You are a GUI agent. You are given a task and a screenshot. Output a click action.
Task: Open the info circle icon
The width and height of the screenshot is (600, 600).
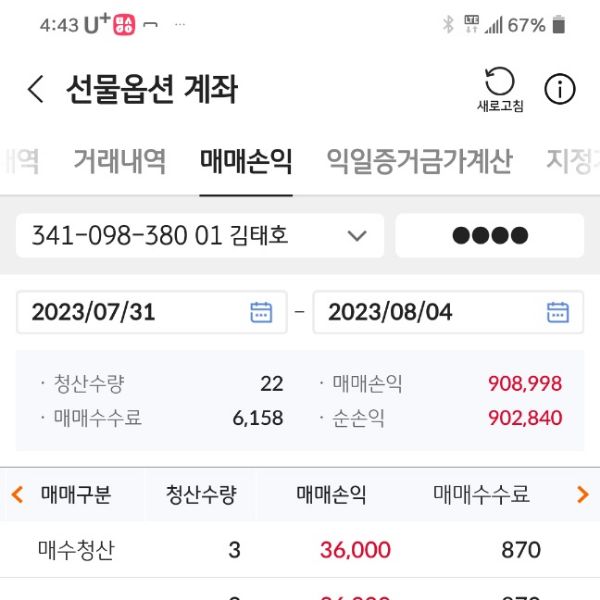pyautogui.click(x=559, y=89)
